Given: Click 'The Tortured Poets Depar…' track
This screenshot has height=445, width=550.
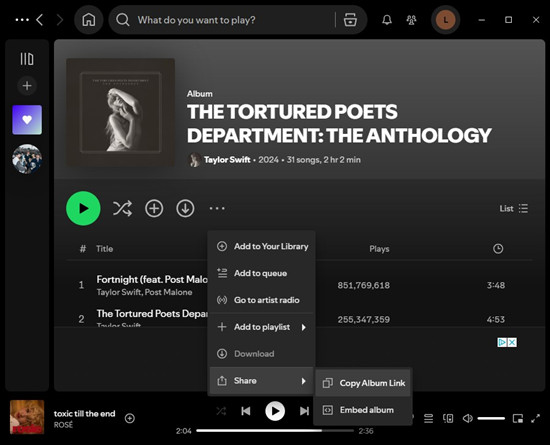Looking at the screenshot, I should [152, 313].
